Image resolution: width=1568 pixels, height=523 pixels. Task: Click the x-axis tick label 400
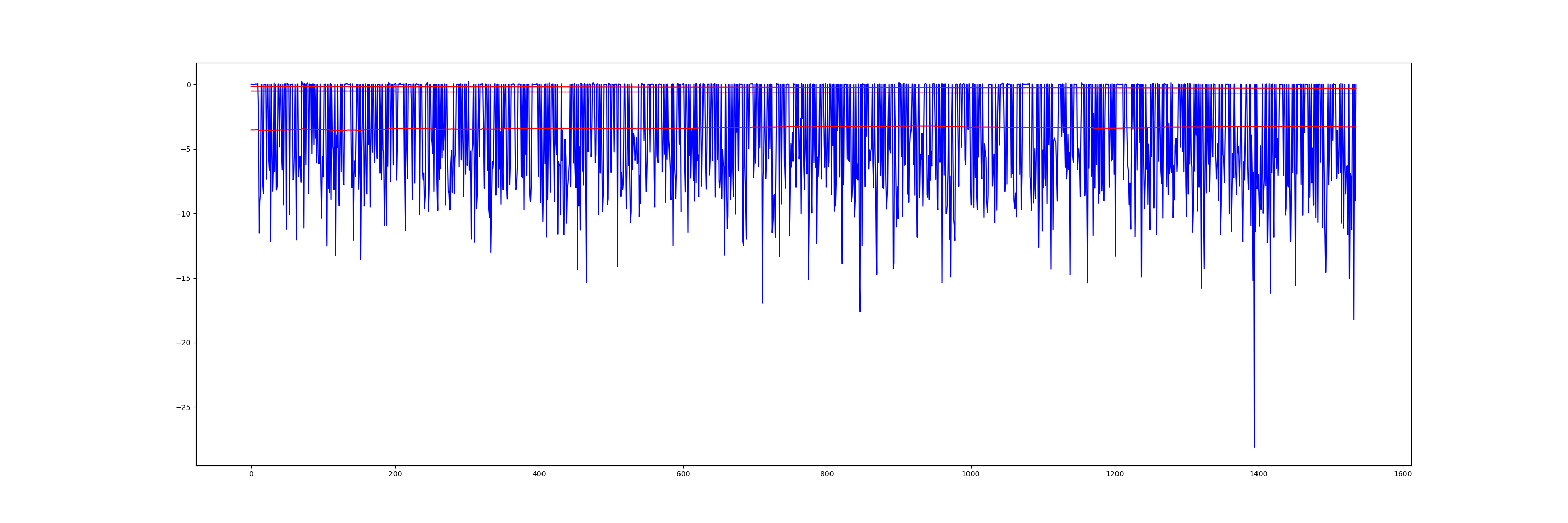(539, 474)
